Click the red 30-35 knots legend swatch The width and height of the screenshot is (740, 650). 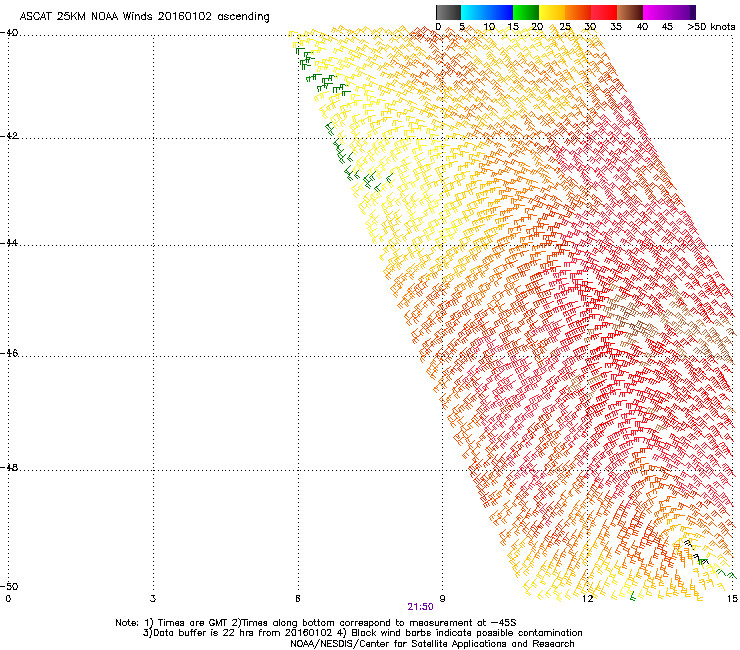(604, 12)
